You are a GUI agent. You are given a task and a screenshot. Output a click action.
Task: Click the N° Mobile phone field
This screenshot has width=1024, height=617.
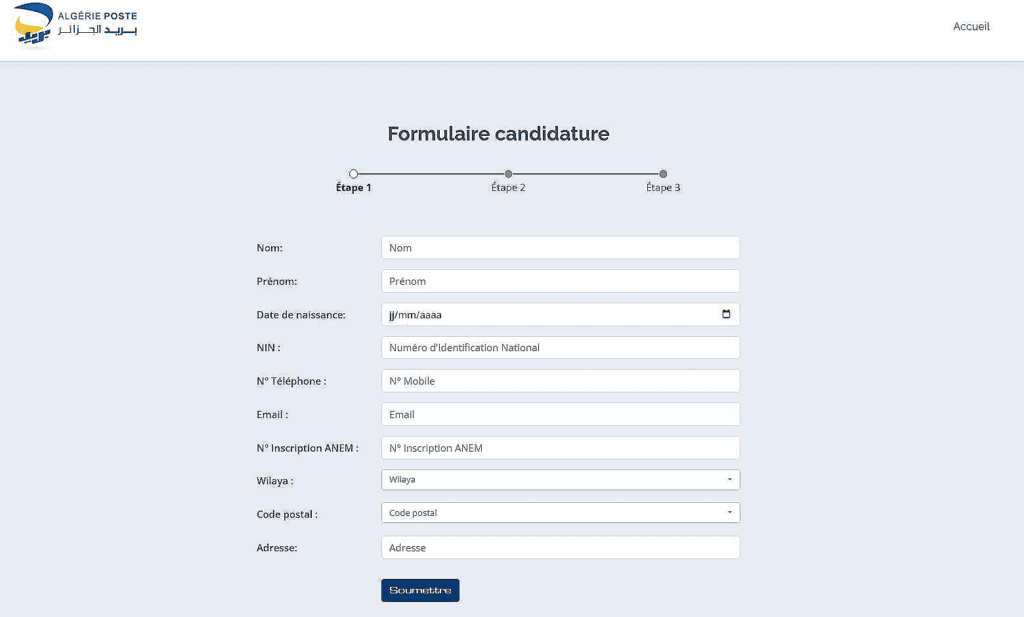point(560,381)
